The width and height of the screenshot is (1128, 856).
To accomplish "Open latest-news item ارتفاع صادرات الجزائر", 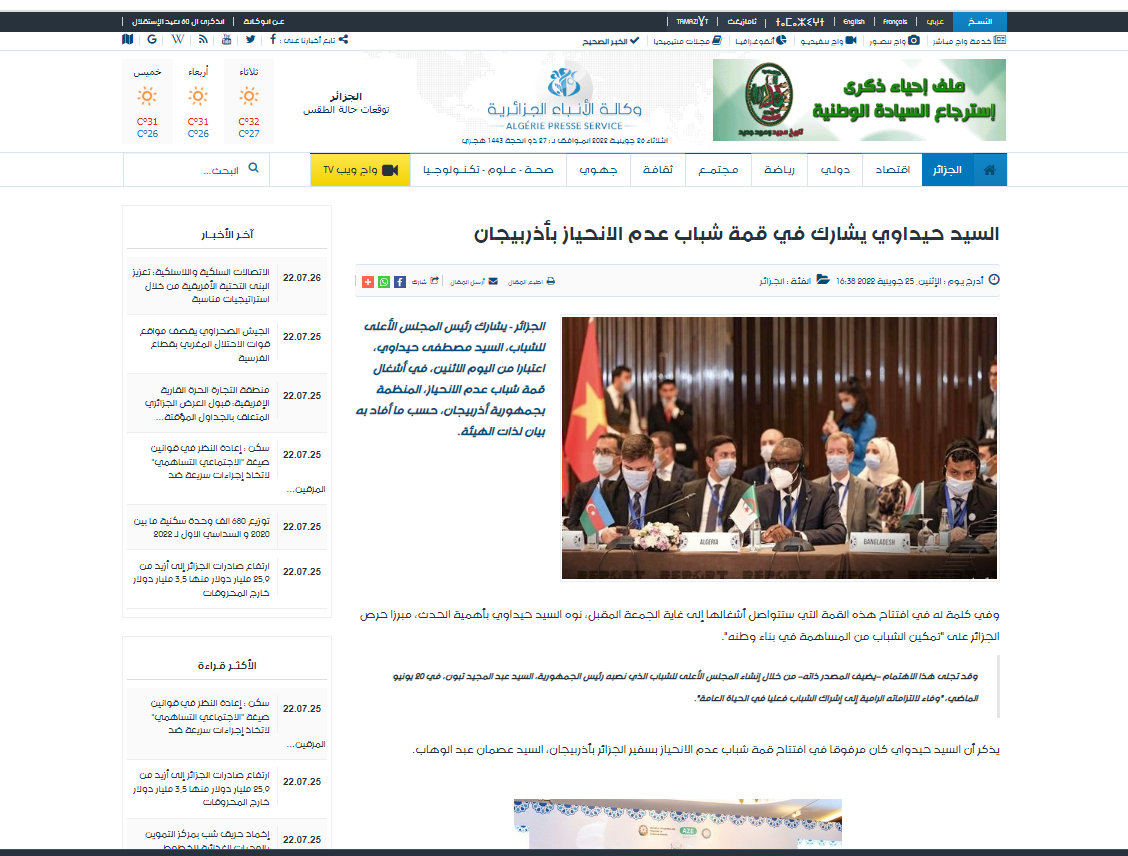I will [201, 579].
